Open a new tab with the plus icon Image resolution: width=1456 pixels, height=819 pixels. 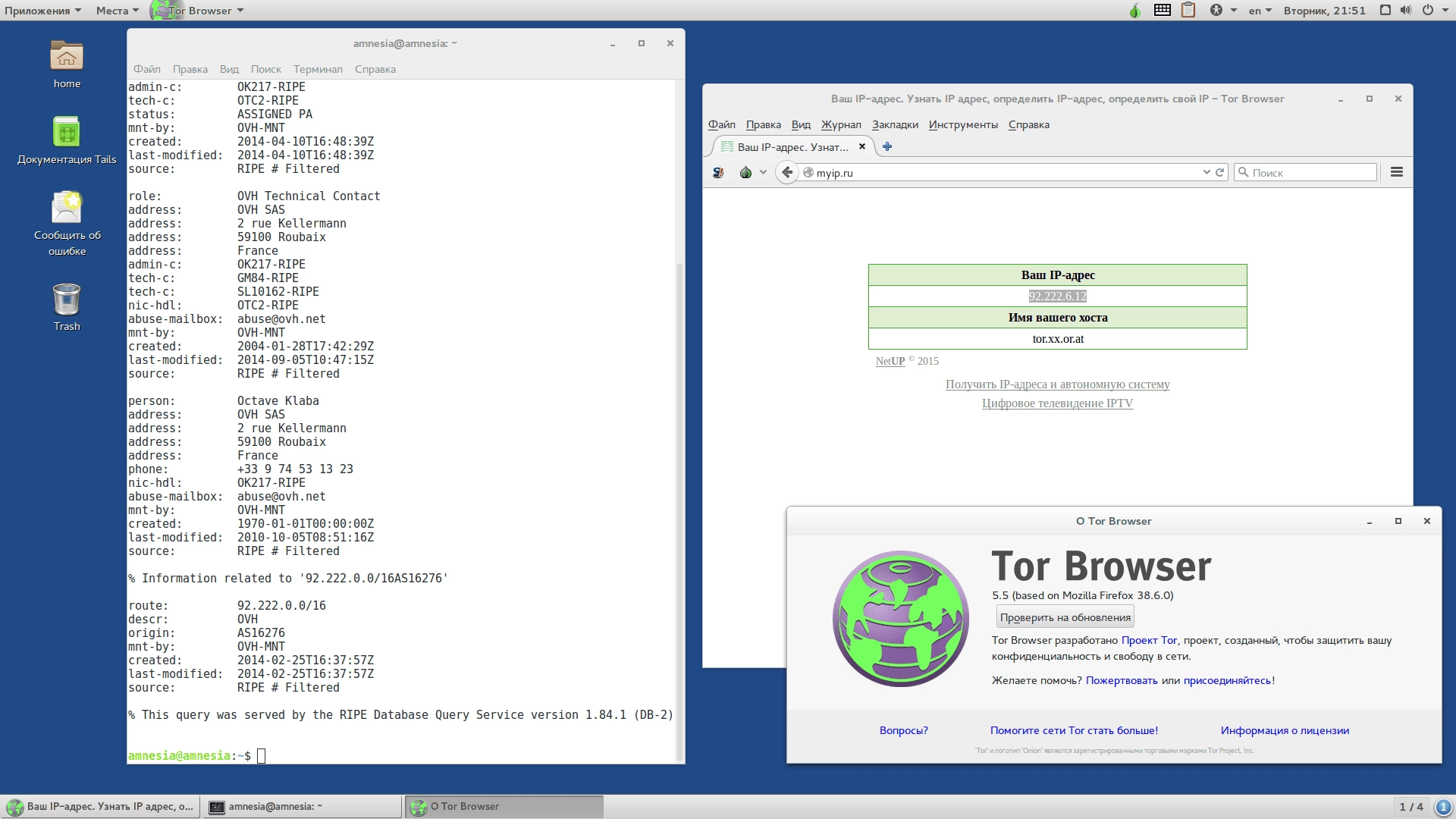886,146
